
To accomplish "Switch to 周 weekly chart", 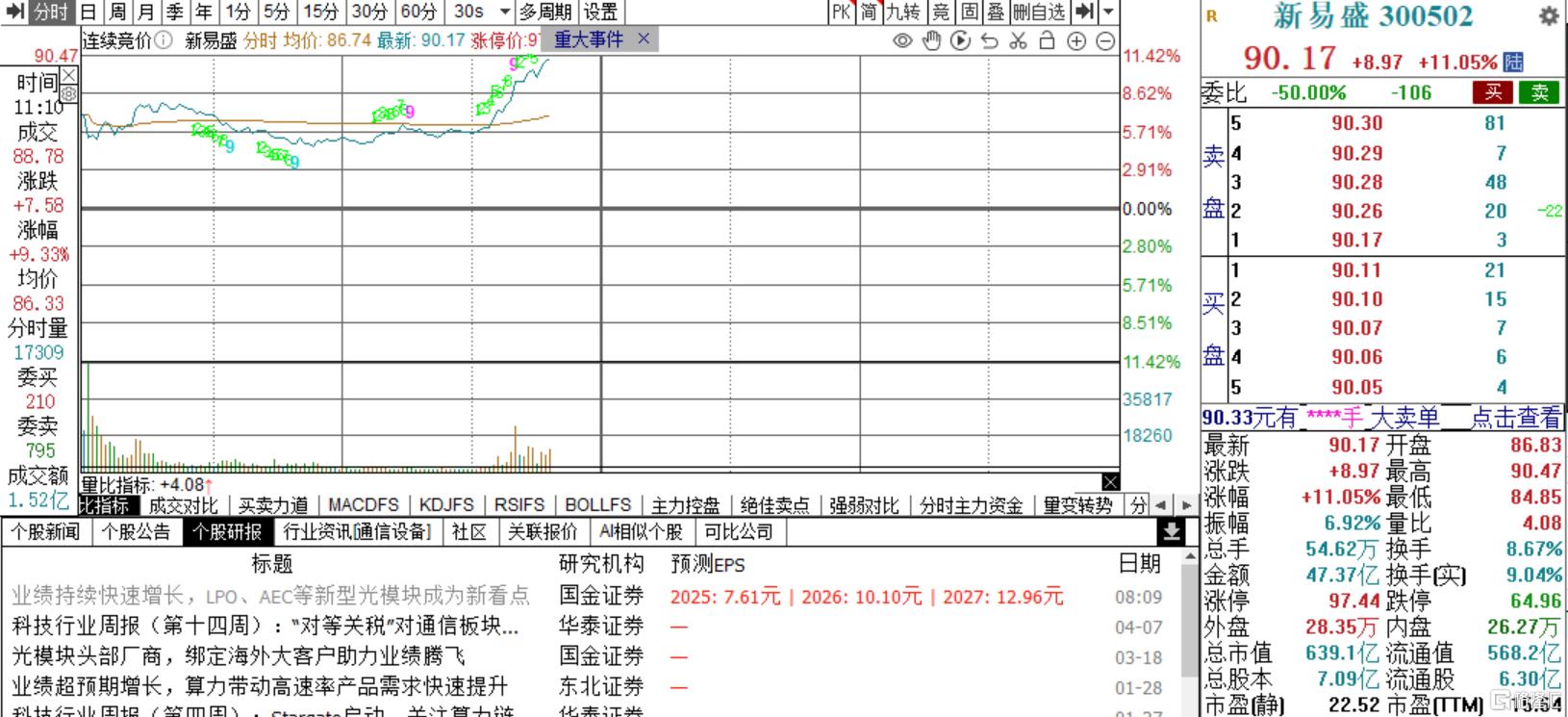I will (117, 12).
